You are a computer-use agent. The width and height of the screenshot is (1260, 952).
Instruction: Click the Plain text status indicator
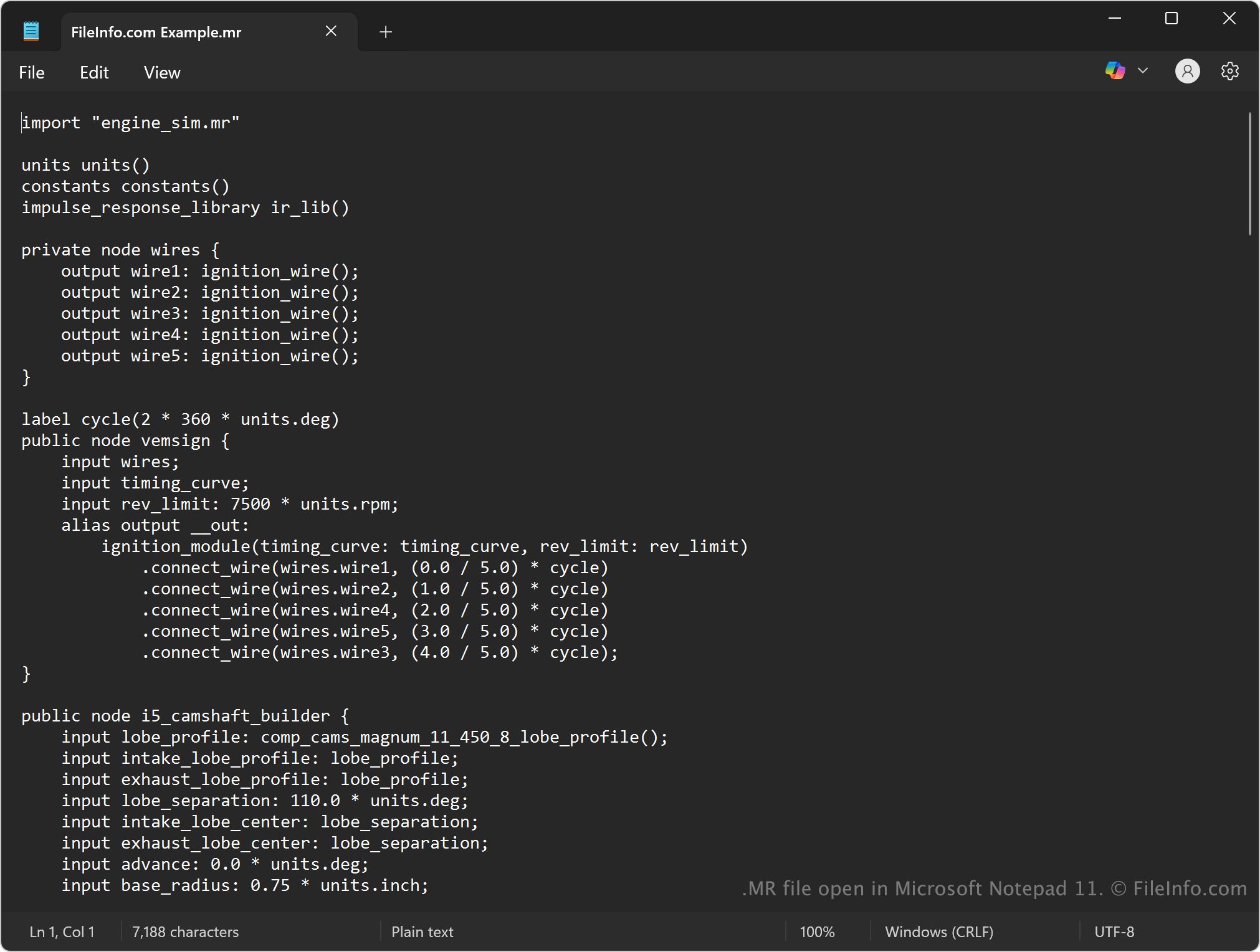coord(422,931)
